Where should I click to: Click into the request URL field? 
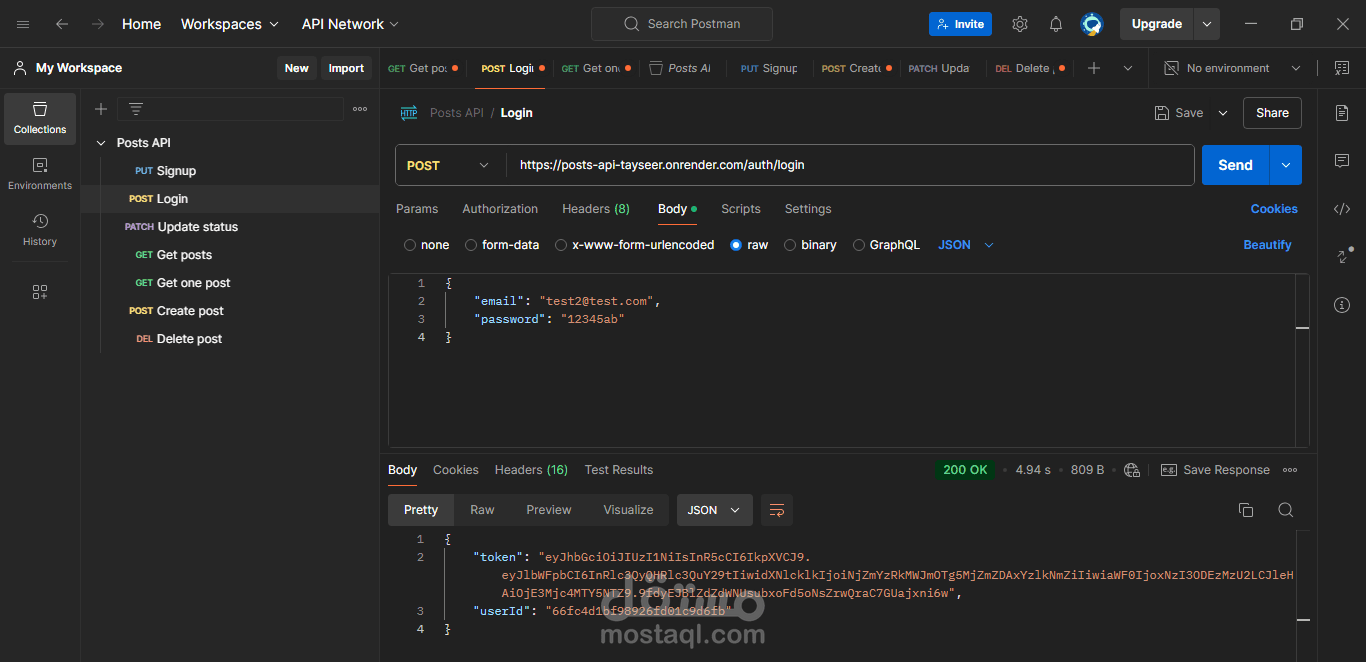tap(850, 165)
